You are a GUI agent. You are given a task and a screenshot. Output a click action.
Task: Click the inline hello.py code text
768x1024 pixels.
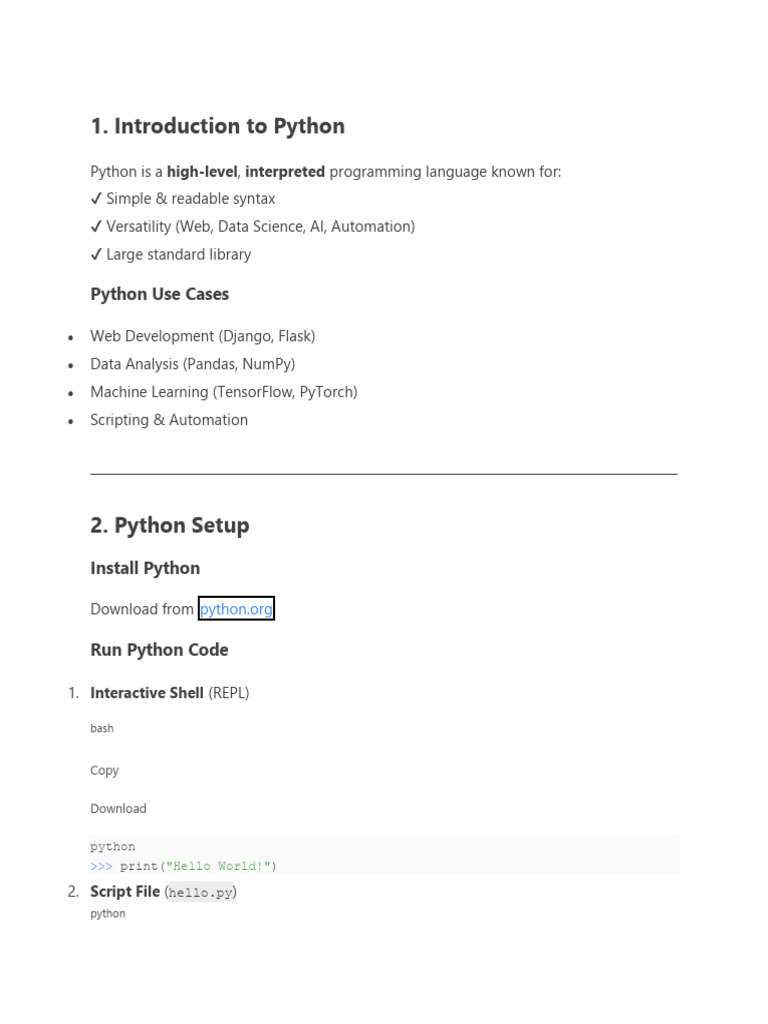click(x=200, y=892)
